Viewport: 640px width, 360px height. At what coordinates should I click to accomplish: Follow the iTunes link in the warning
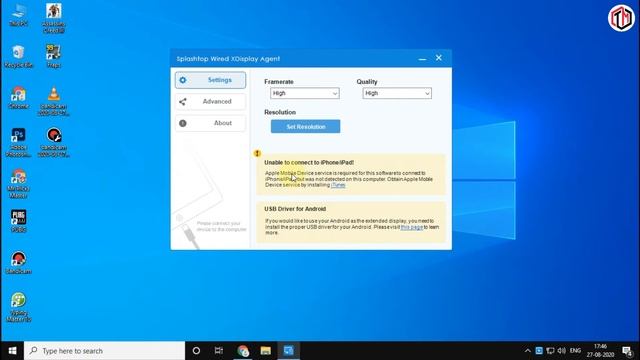click(x=338, y=185)
